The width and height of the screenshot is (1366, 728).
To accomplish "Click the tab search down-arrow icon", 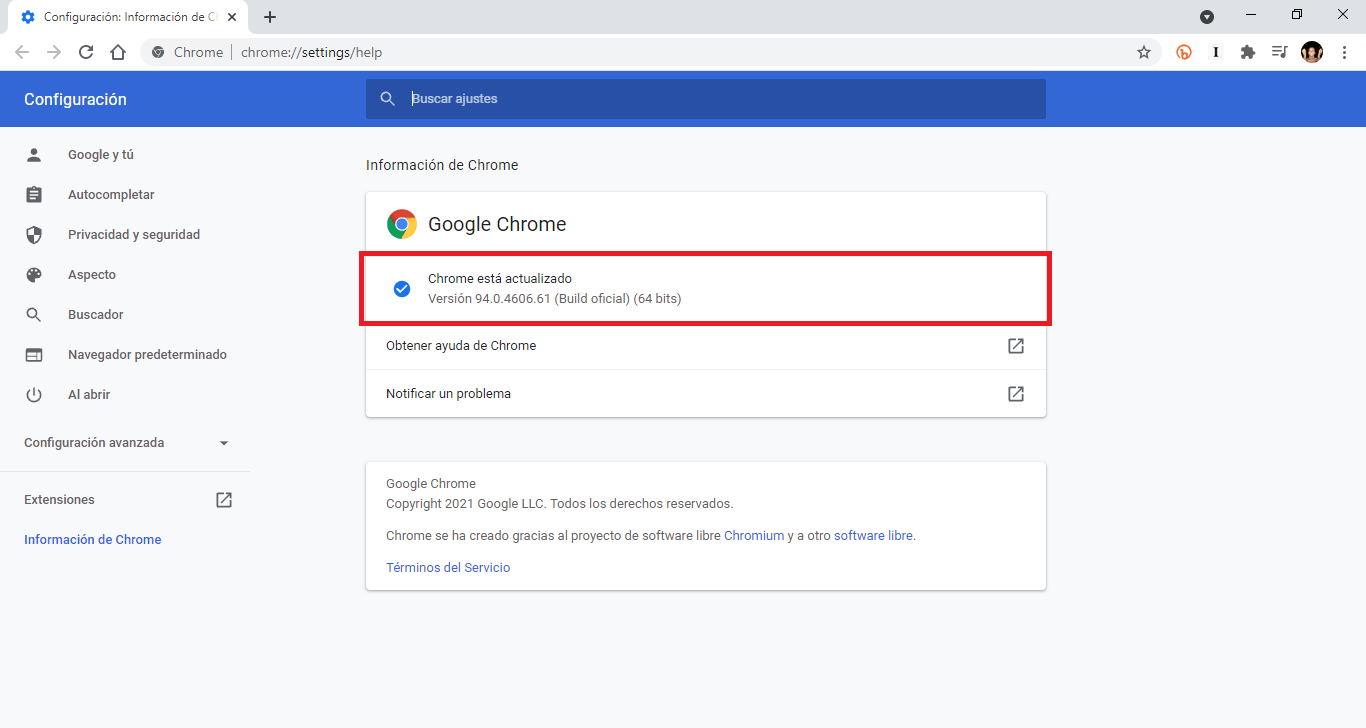I will click(x=1207, y=16).
